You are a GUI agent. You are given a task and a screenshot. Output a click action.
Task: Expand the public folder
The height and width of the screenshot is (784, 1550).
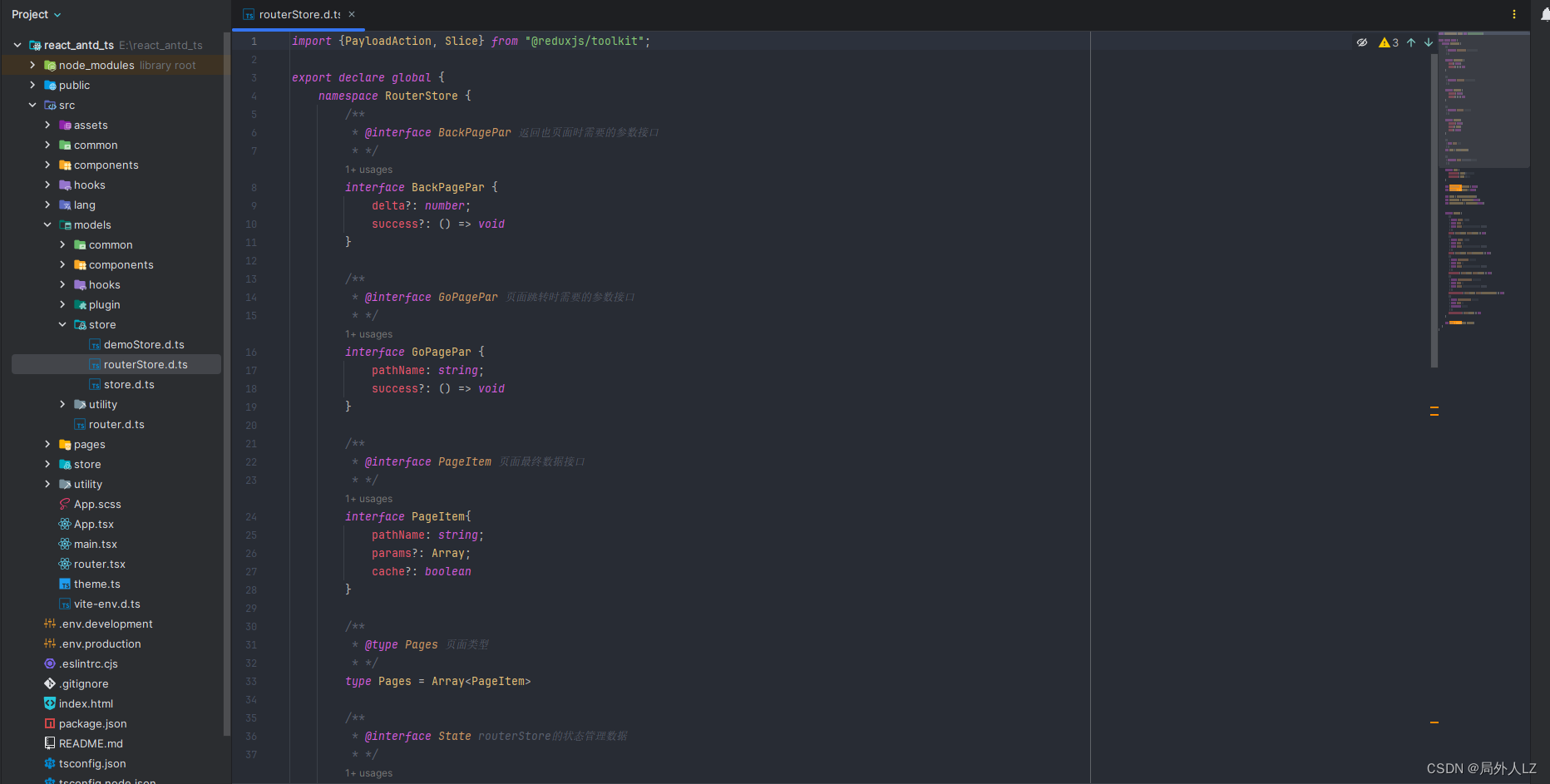(32, 85)
